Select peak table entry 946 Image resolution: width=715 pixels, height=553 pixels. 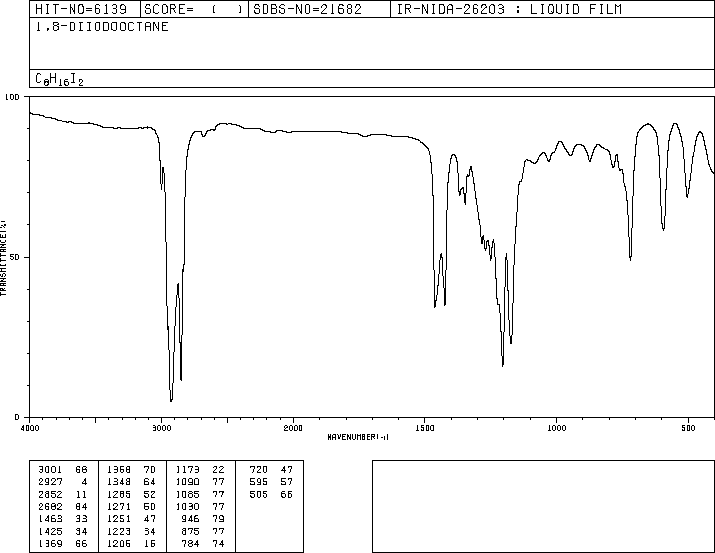pos(190,519)
